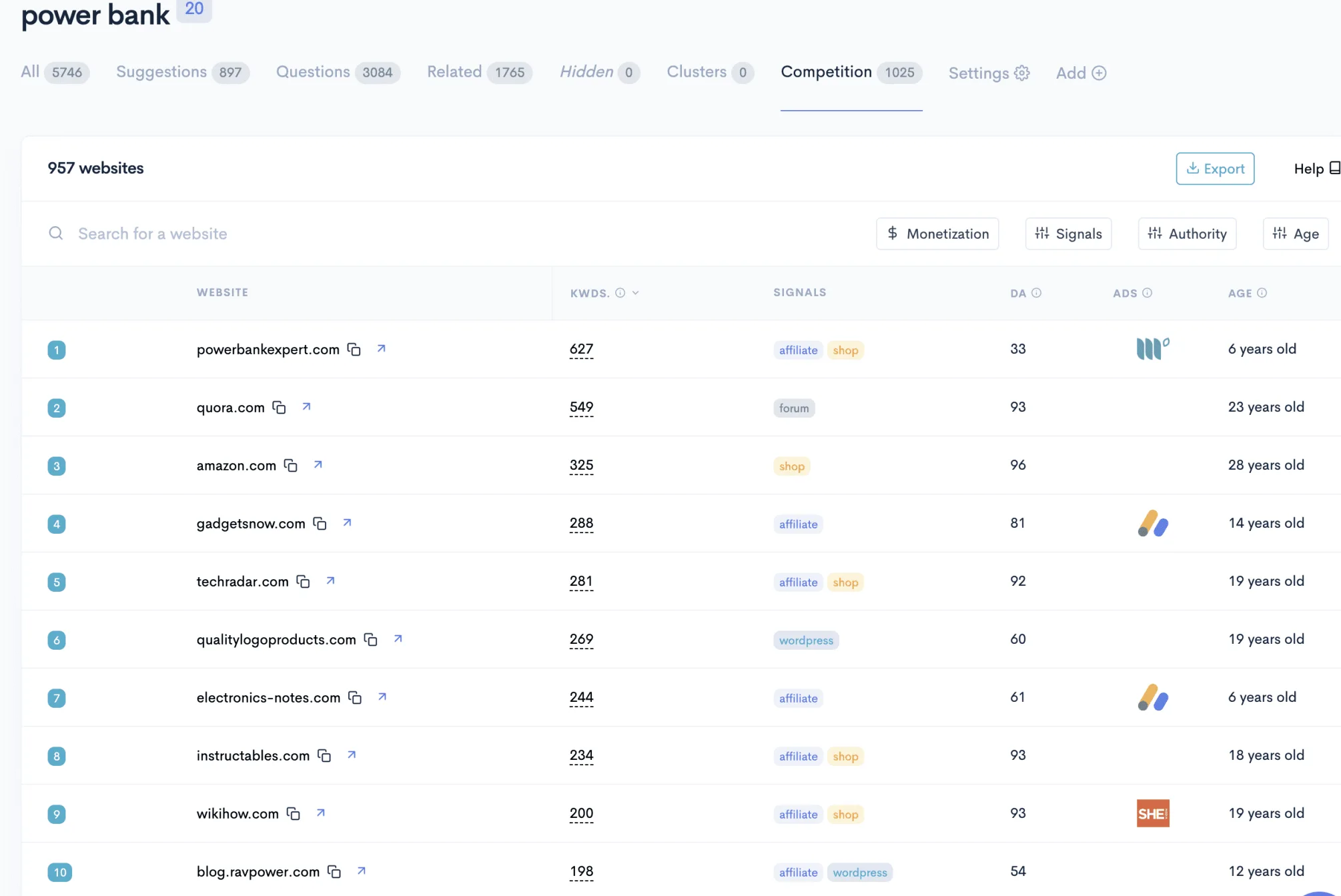
Task: Click the techradar.com keyword count 281
Action: pos(581,581)
